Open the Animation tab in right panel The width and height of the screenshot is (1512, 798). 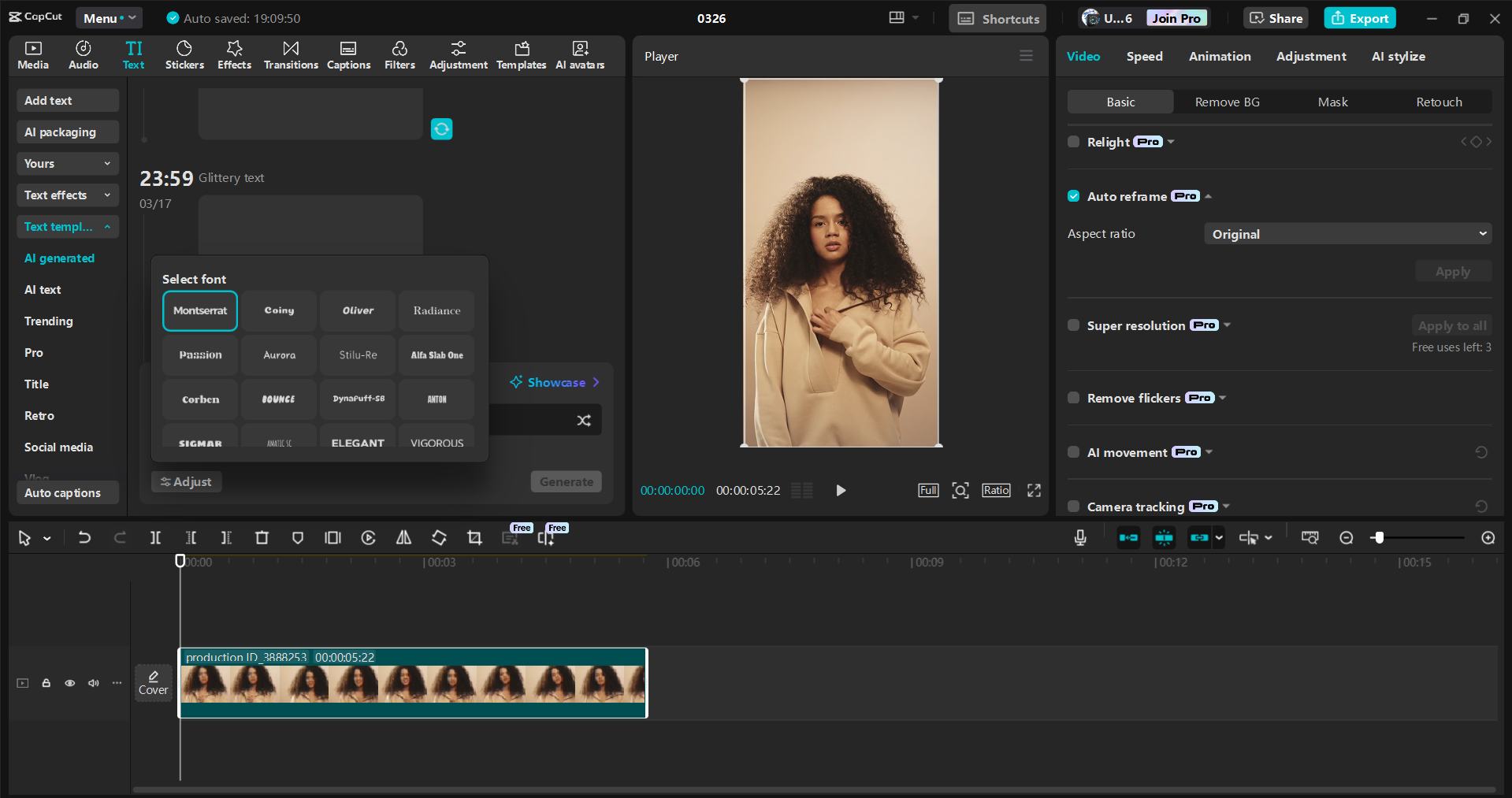coord(1219,56)
